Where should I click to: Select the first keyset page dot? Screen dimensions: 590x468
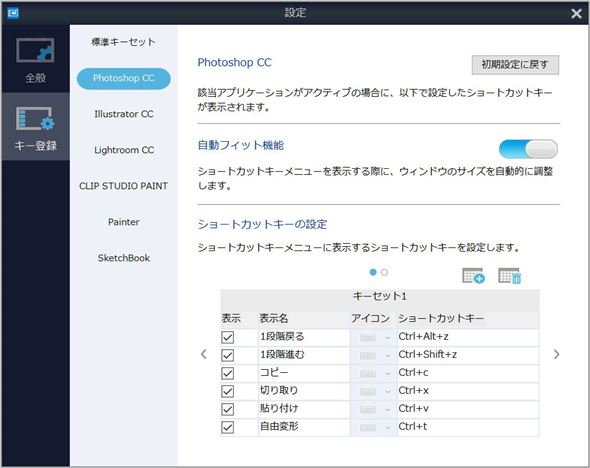tap(373, 272)
